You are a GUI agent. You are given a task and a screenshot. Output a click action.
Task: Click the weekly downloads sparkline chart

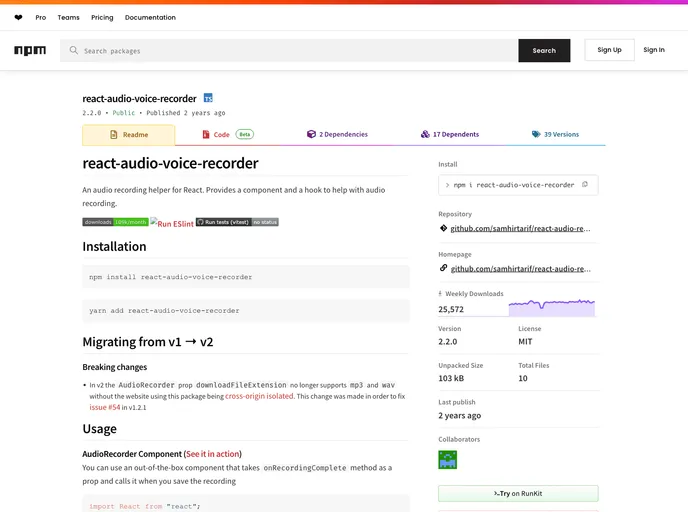click(552, 308)
